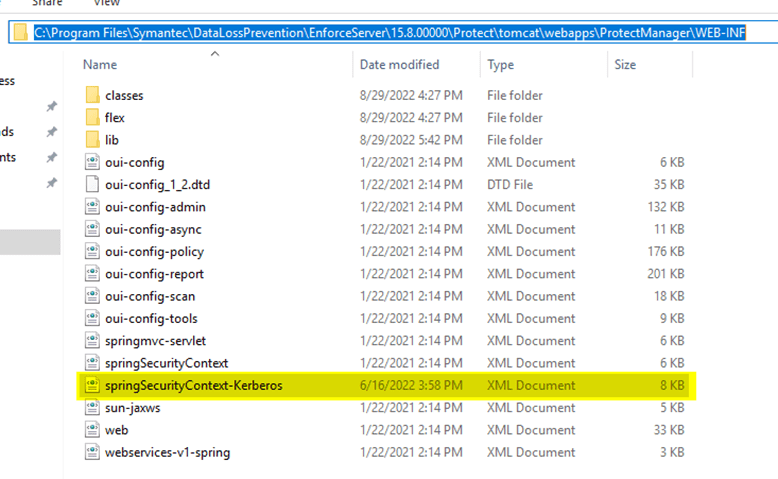Click the flex folder icon

point(92,118)
